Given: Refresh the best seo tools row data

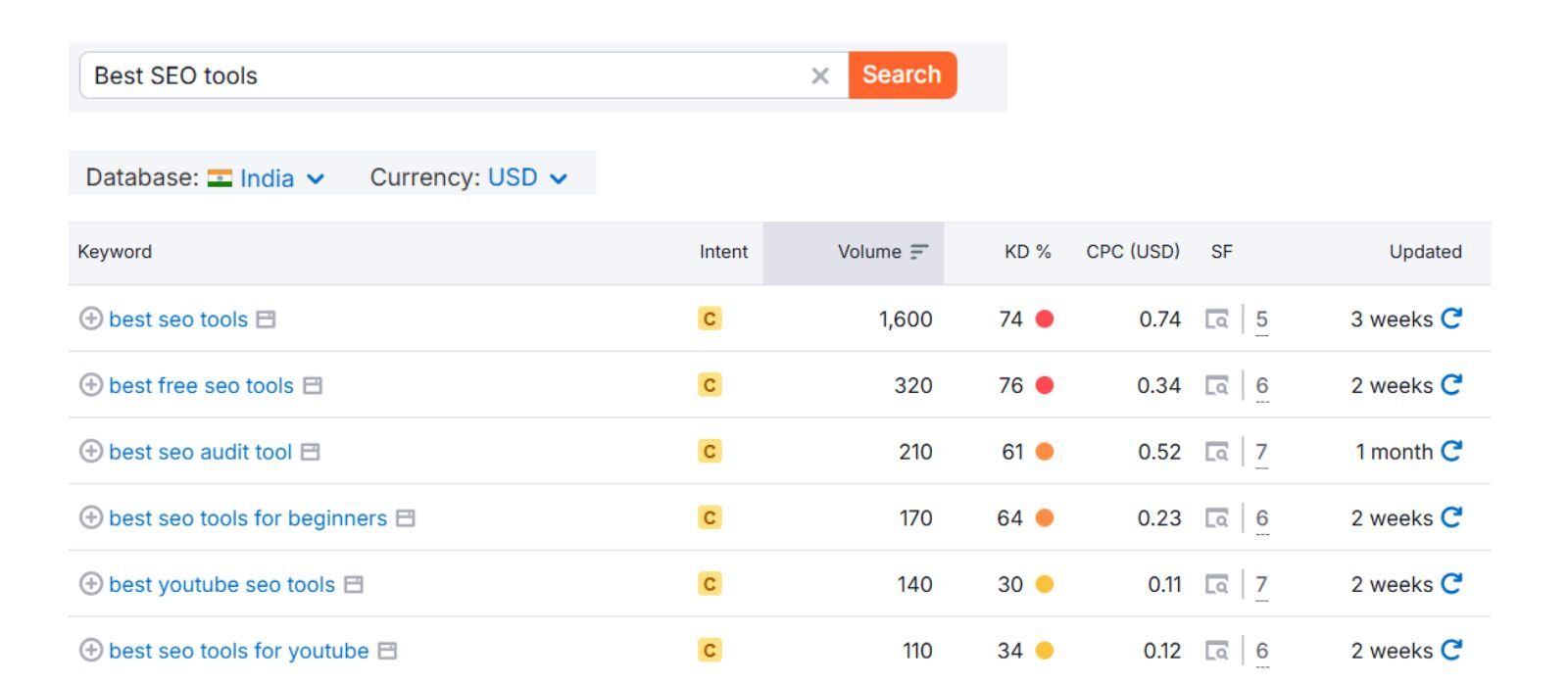Looking at the screenshot, I should [x=1451, y=318].
